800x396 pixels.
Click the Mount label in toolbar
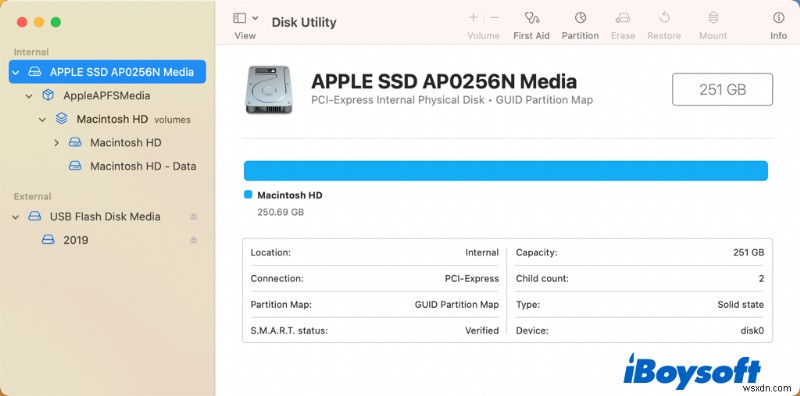(713, 36)
